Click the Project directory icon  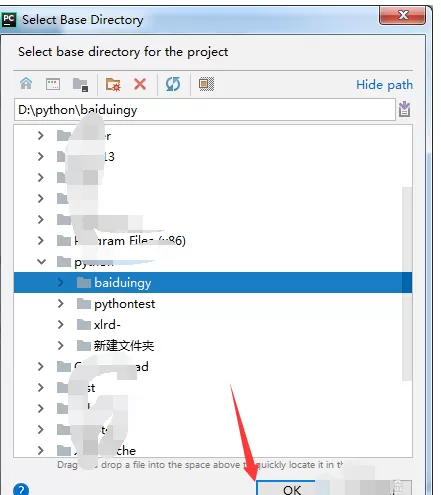[80, 84]
